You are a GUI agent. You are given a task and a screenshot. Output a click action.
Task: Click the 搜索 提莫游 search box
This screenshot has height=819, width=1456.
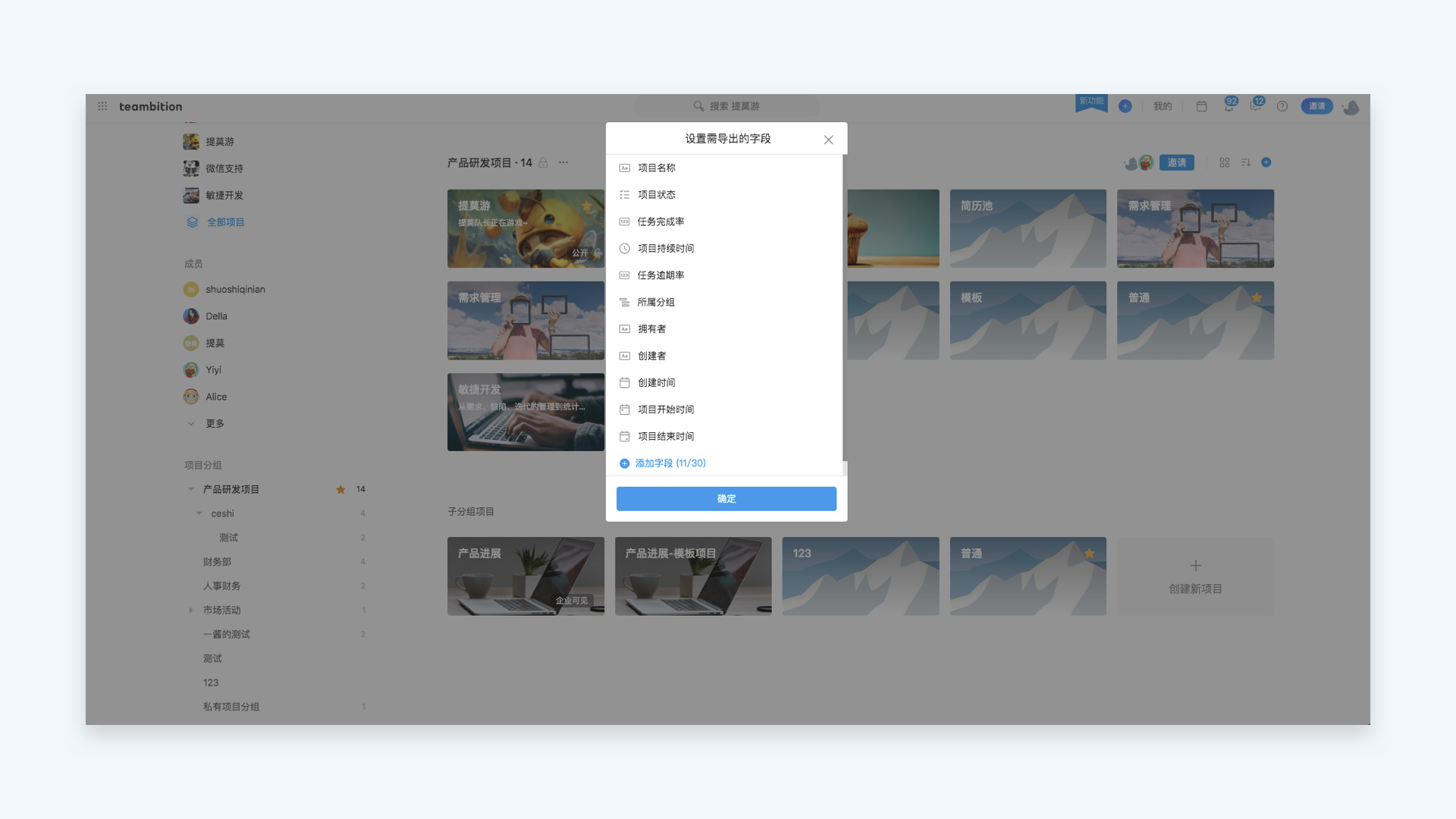[726, 106]
